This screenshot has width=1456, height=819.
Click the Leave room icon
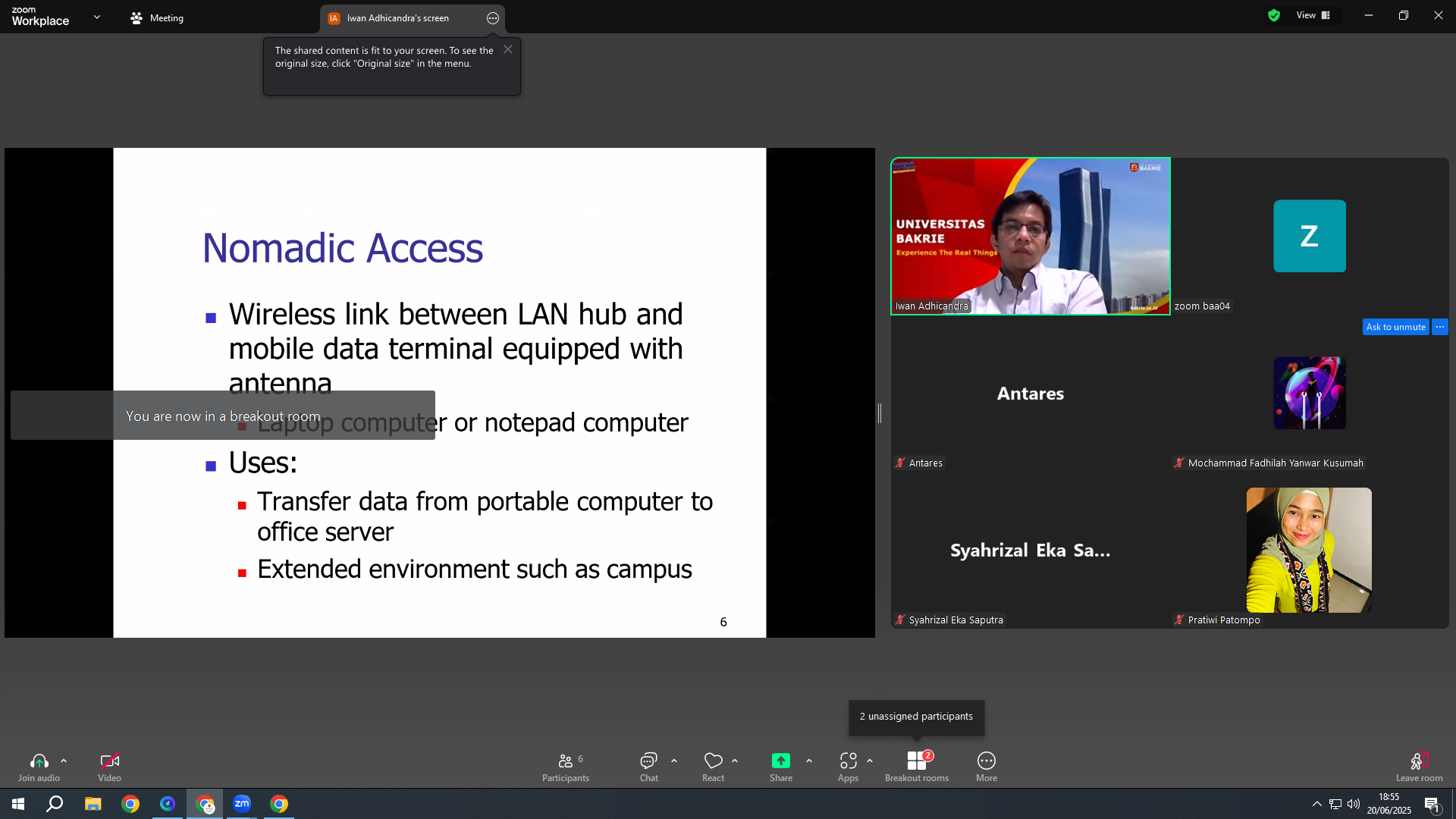(x=1420, y=761)
